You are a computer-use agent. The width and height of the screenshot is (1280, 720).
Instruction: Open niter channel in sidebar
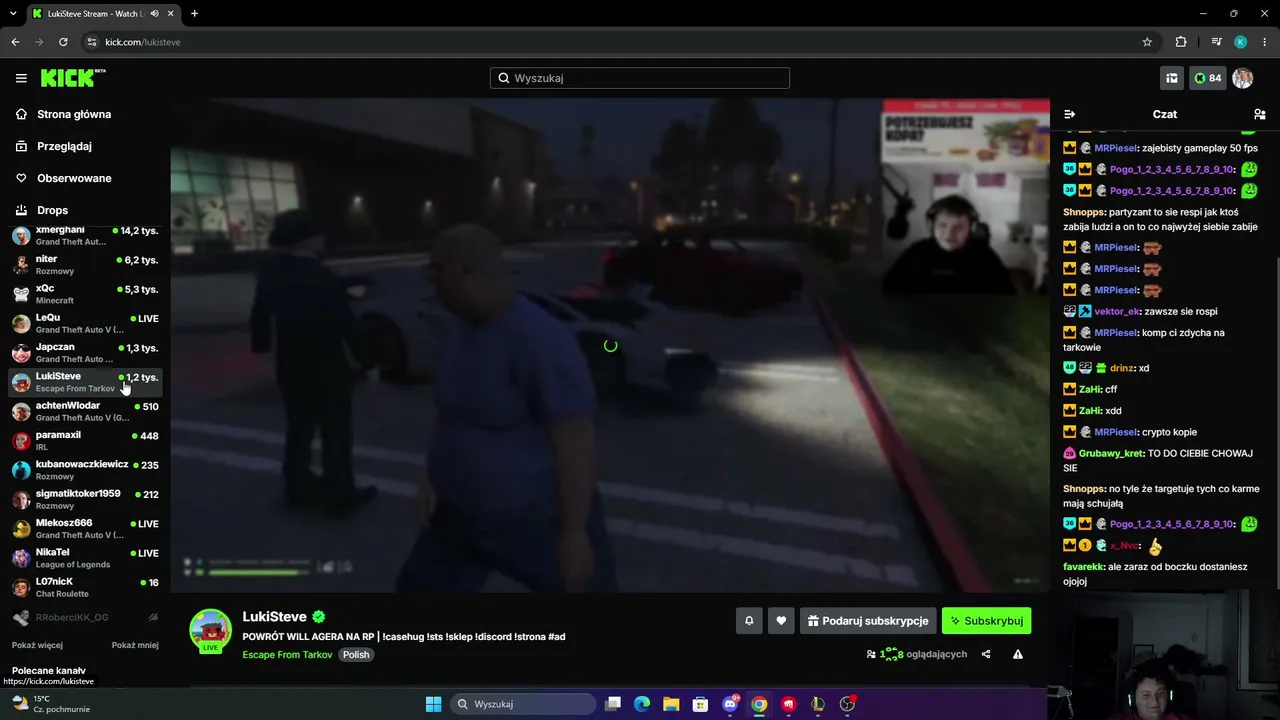(85, 265)
